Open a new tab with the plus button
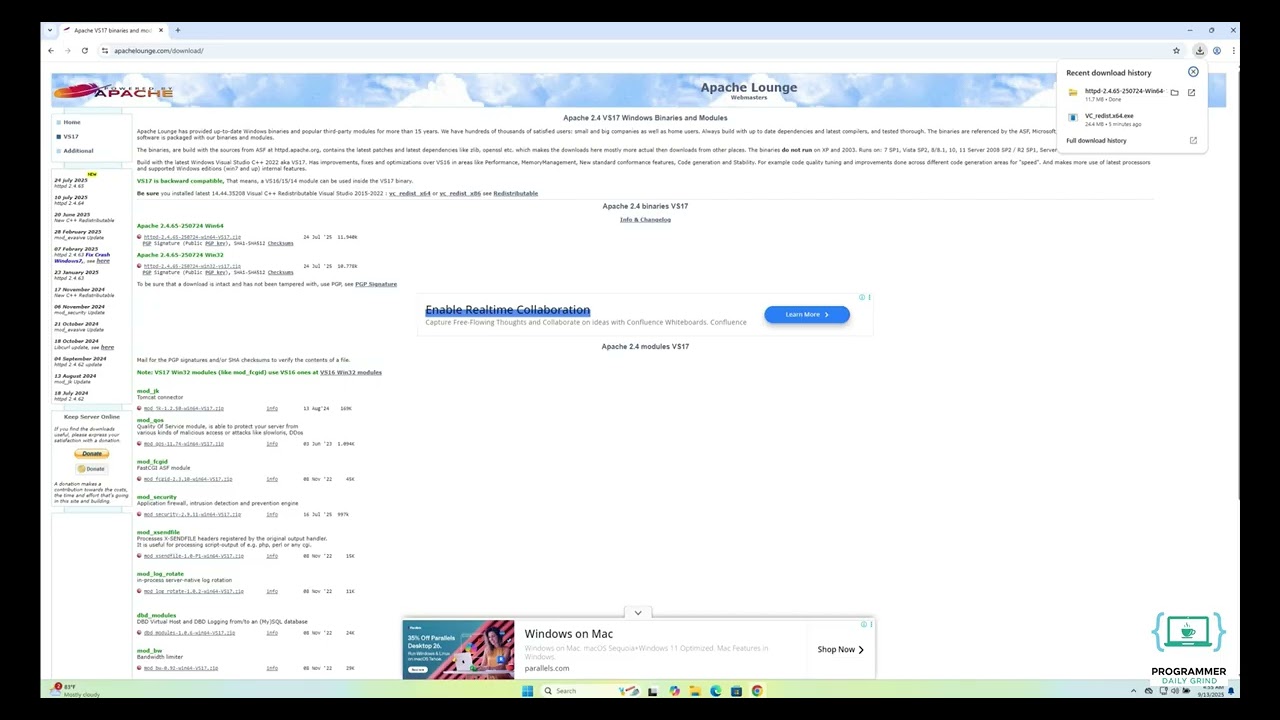The width and height of the screenshot is (1280, 720). click(177, 31)
